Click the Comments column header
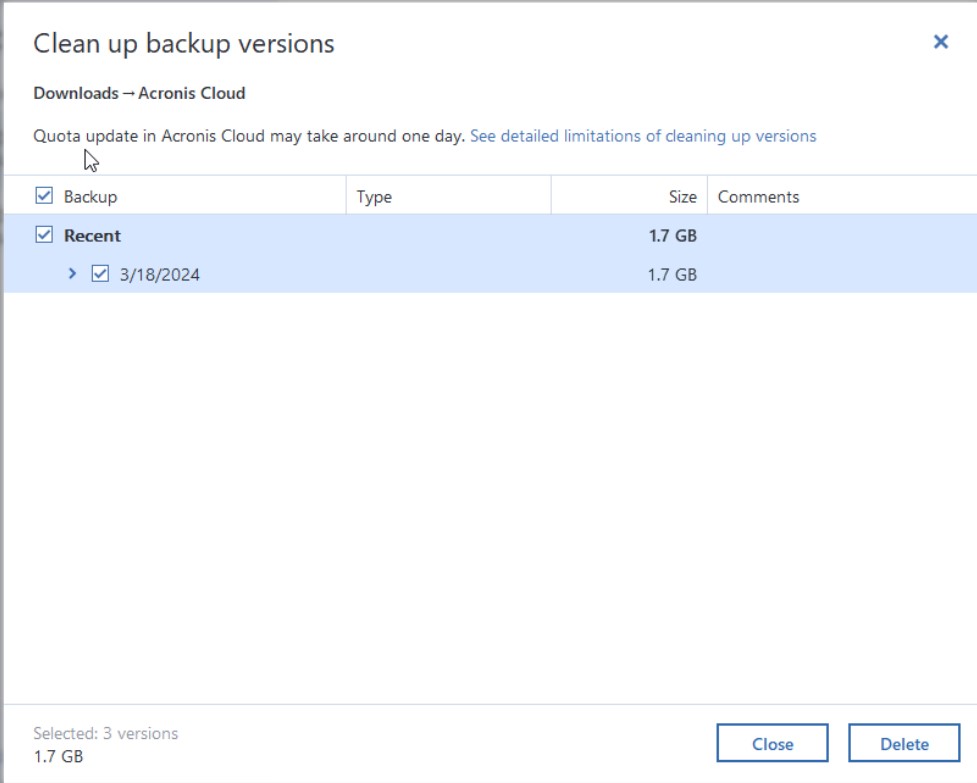The image size is (977, 783). (x=759, y=196)
